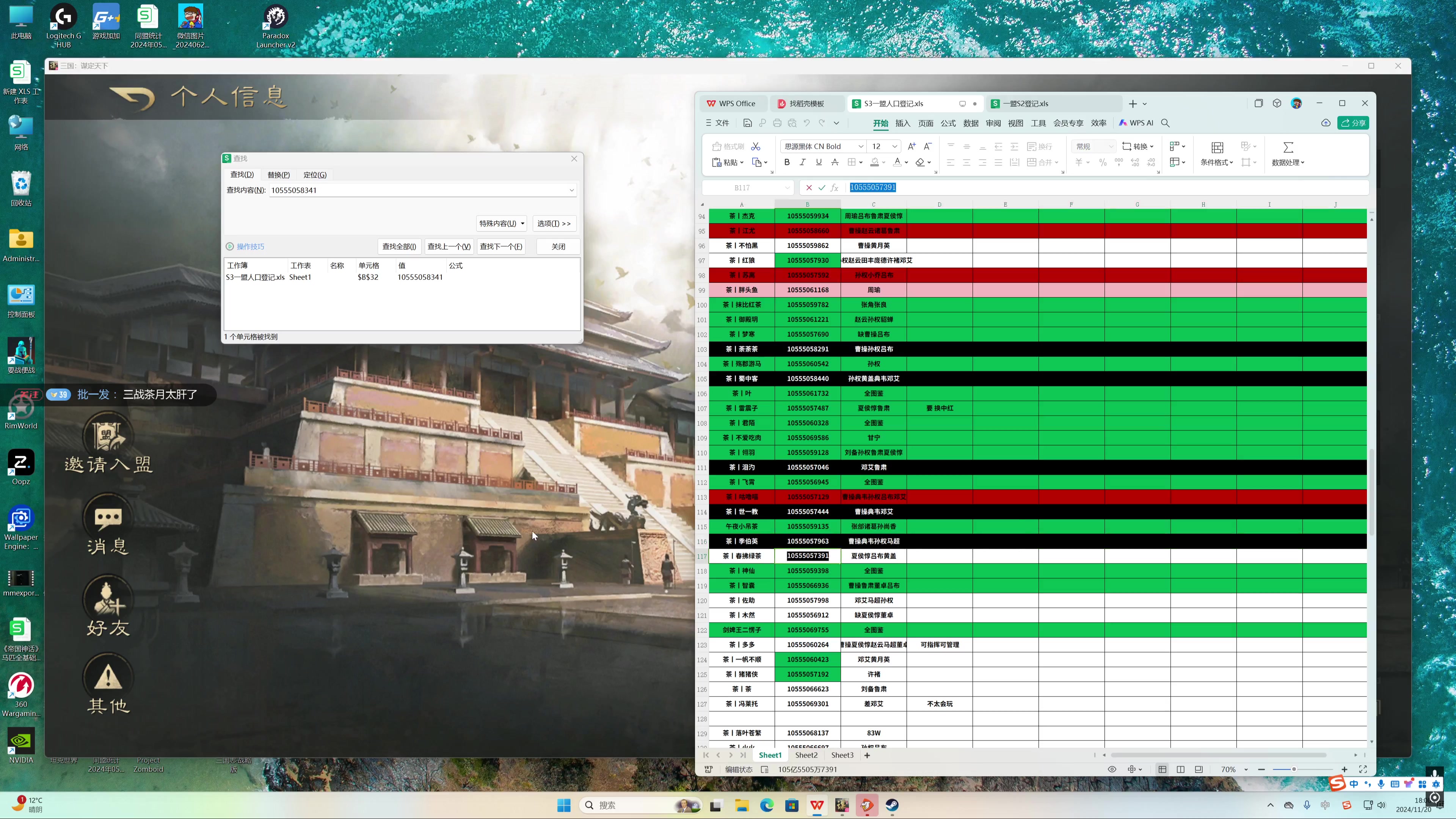Toggle Underline formatting
This screenshot has width=1456, height=819.
point(819,162)
